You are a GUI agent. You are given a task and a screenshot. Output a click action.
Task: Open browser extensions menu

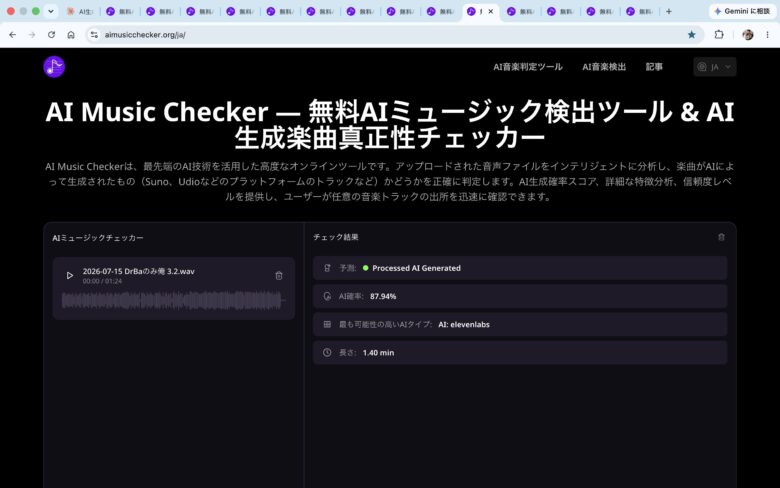pos(719,35)
